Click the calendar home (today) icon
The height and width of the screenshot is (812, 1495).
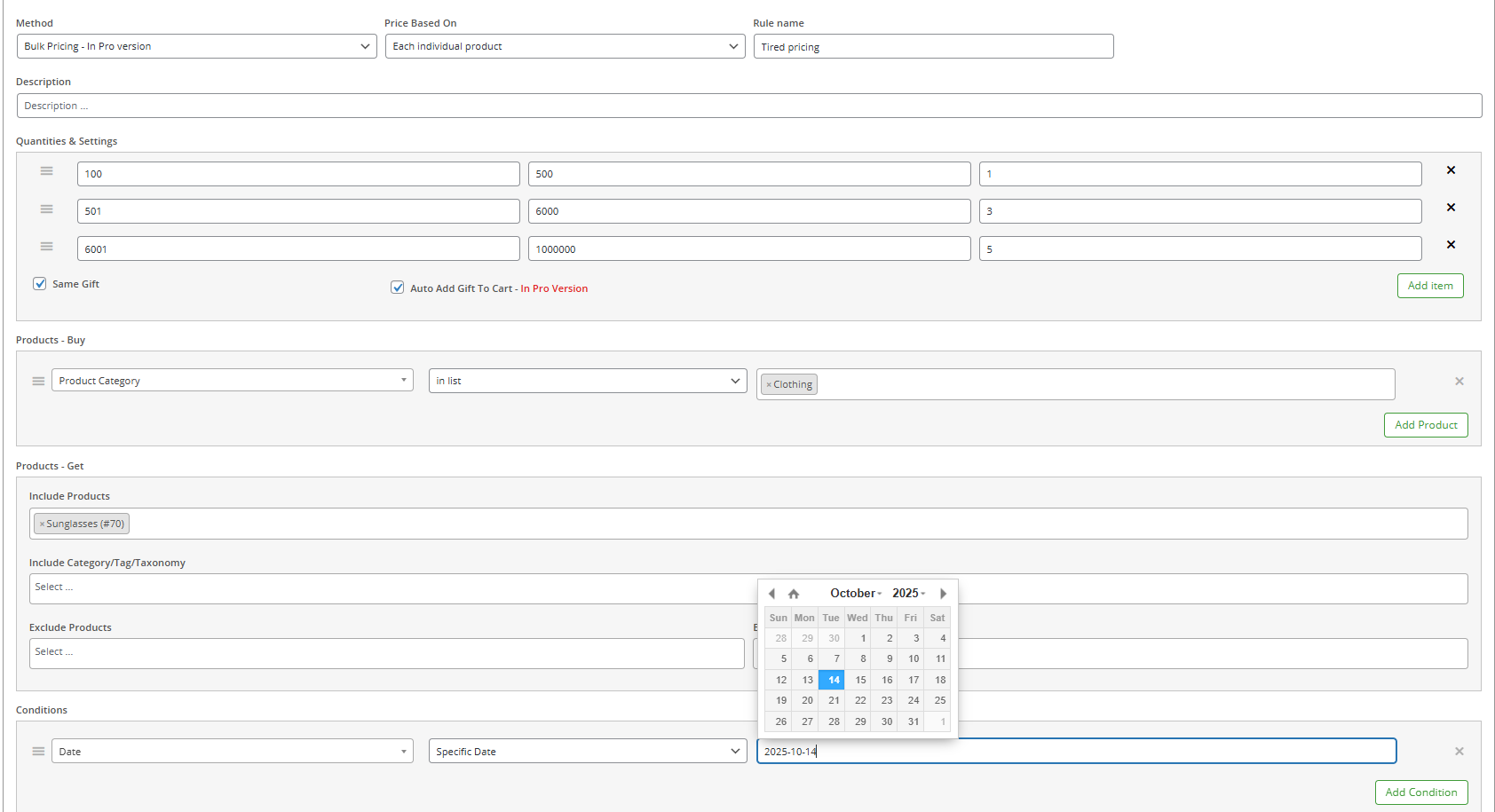click(794, 594)
